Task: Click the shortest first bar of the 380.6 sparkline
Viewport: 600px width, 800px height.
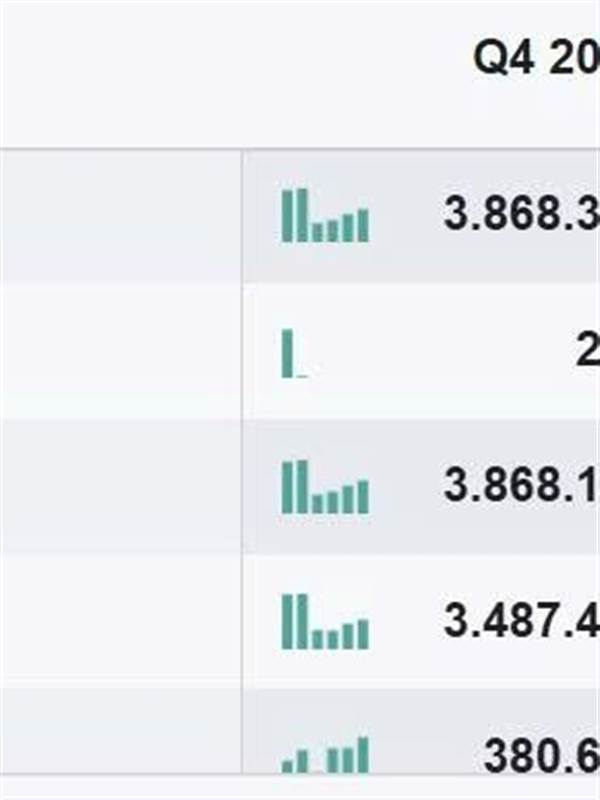Action: point(287,767)
